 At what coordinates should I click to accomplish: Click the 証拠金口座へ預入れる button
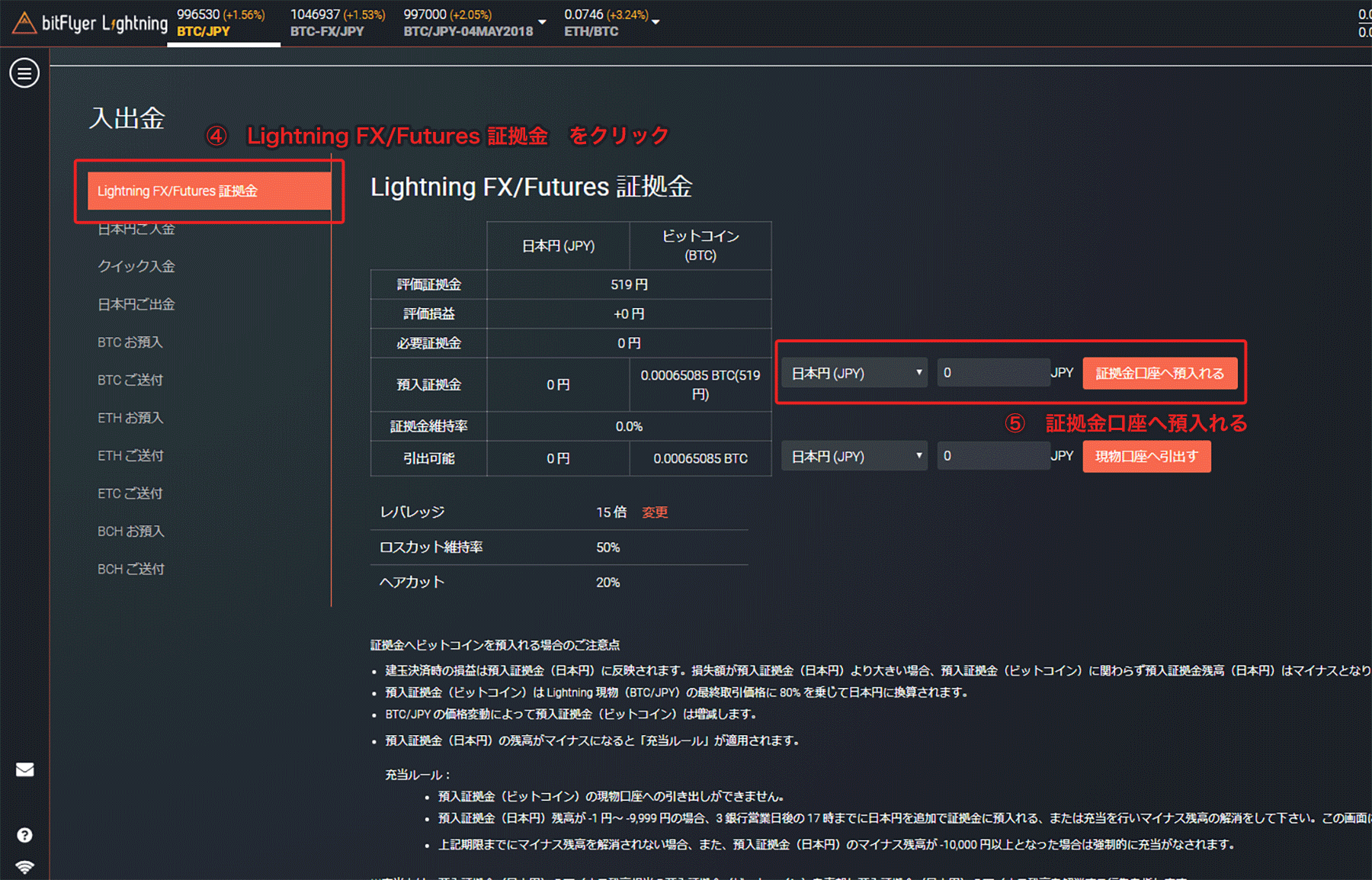pos(1160,373)
